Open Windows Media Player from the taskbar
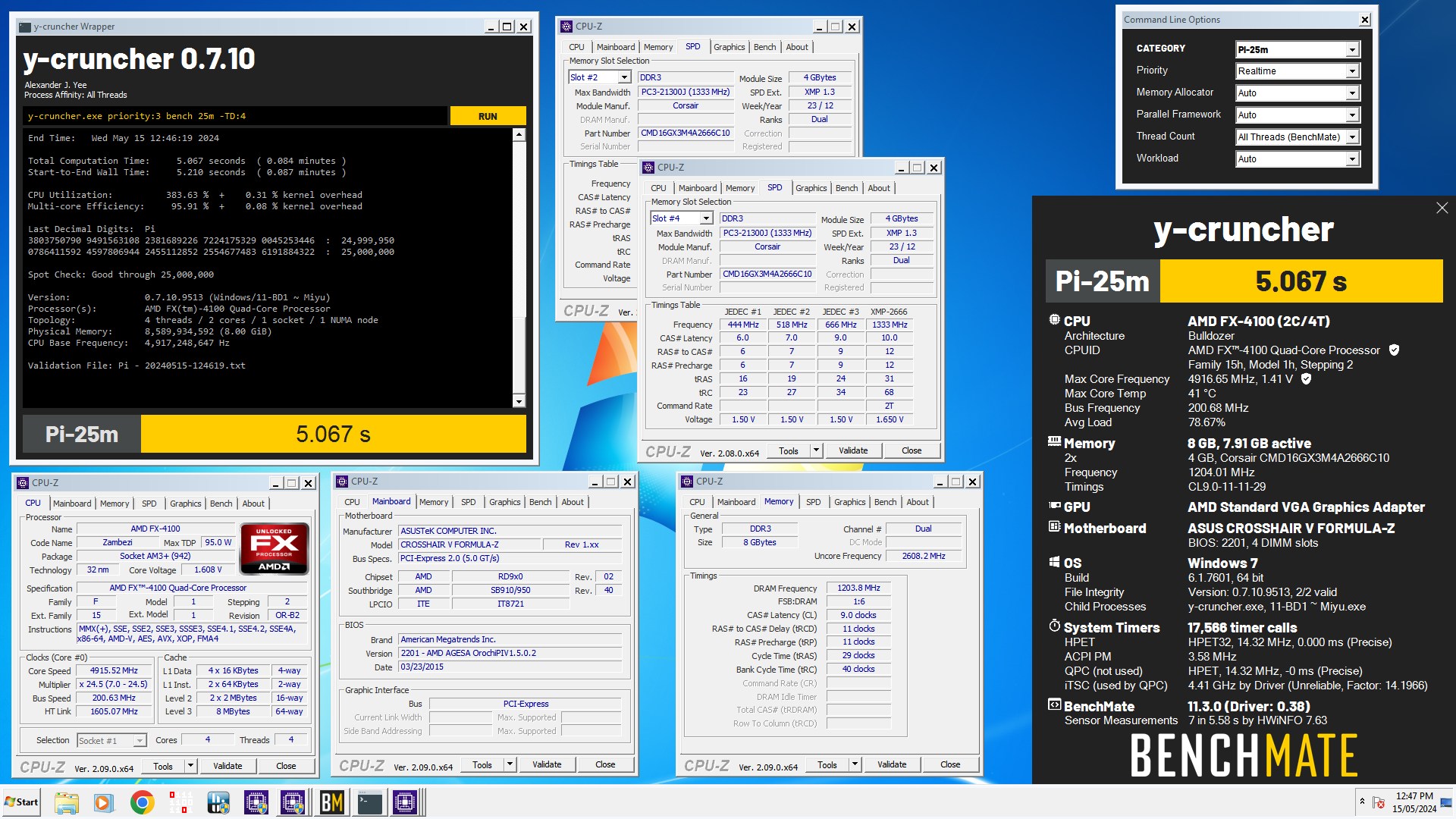The width and height of the screenshot is (1456, 819). click(104, 802)
